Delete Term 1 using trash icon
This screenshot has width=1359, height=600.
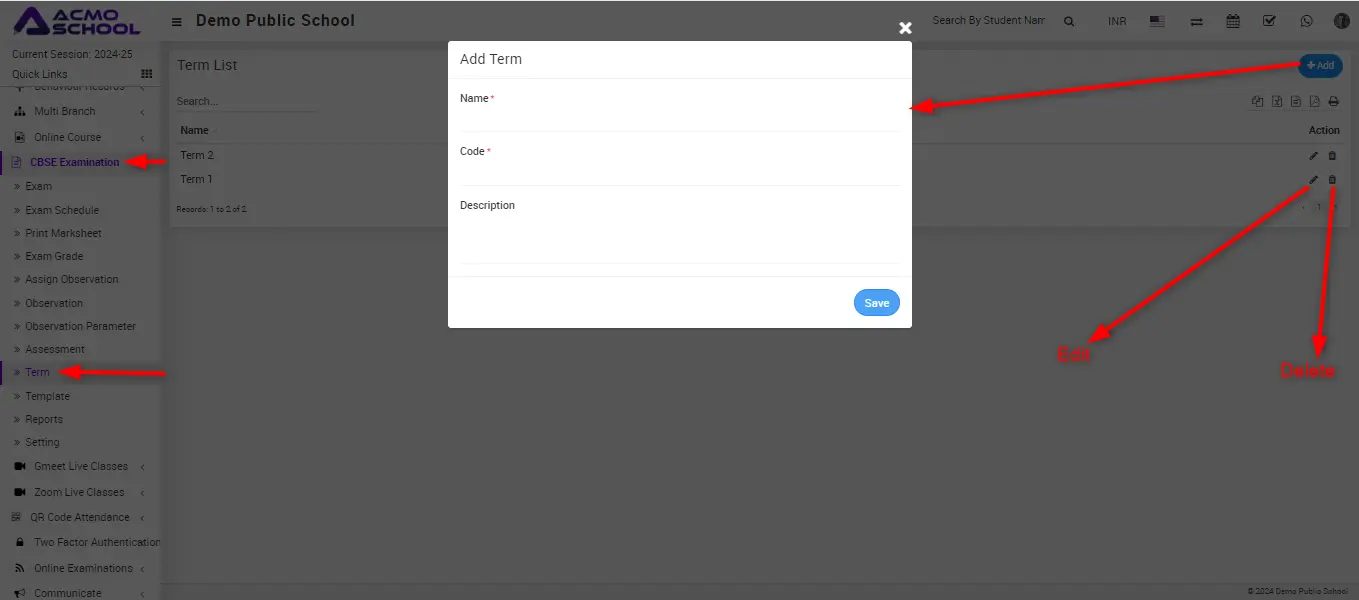(x=1331, y=180)
